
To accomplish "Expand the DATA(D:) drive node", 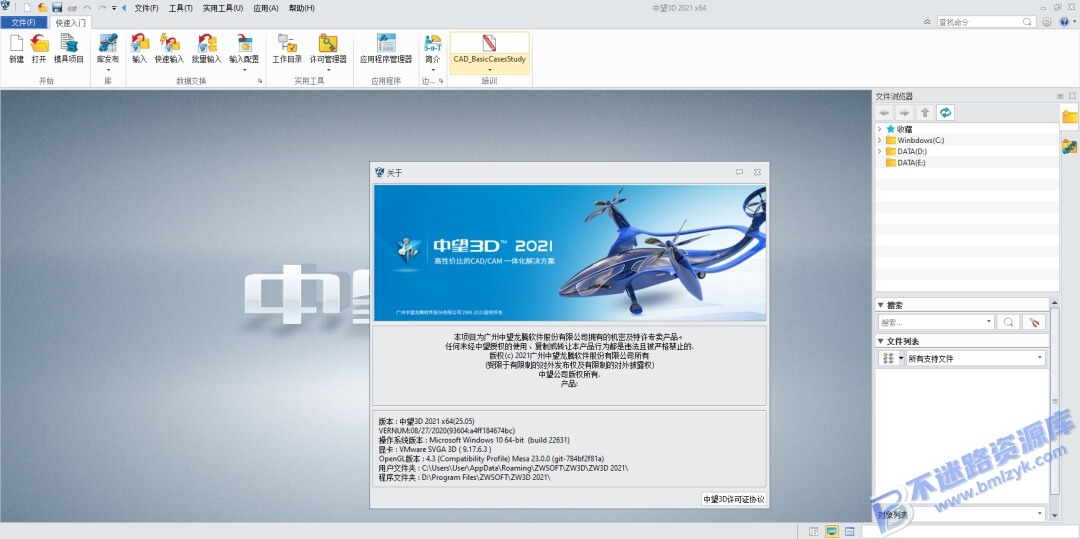I will [880, 151].
